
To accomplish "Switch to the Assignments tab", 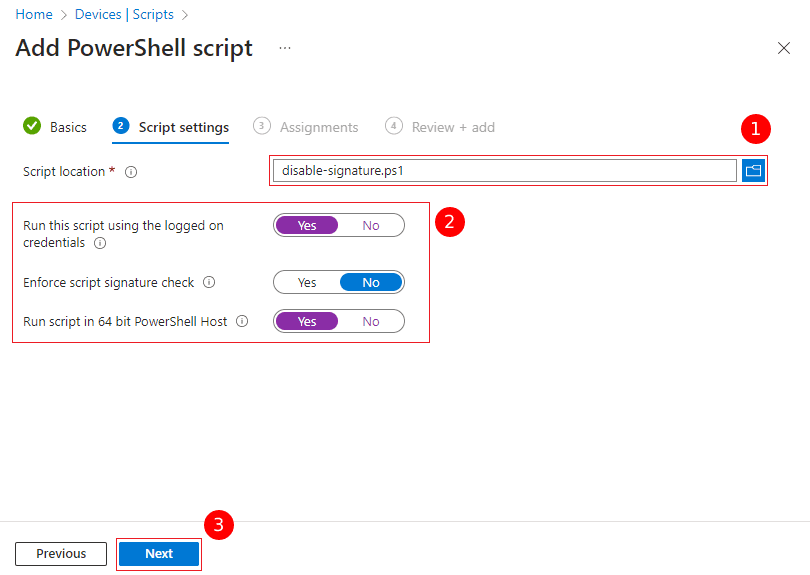I will click(318, 127).
